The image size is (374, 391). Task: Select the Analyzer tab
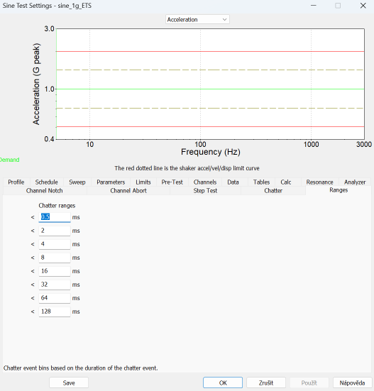pos(355,182)
